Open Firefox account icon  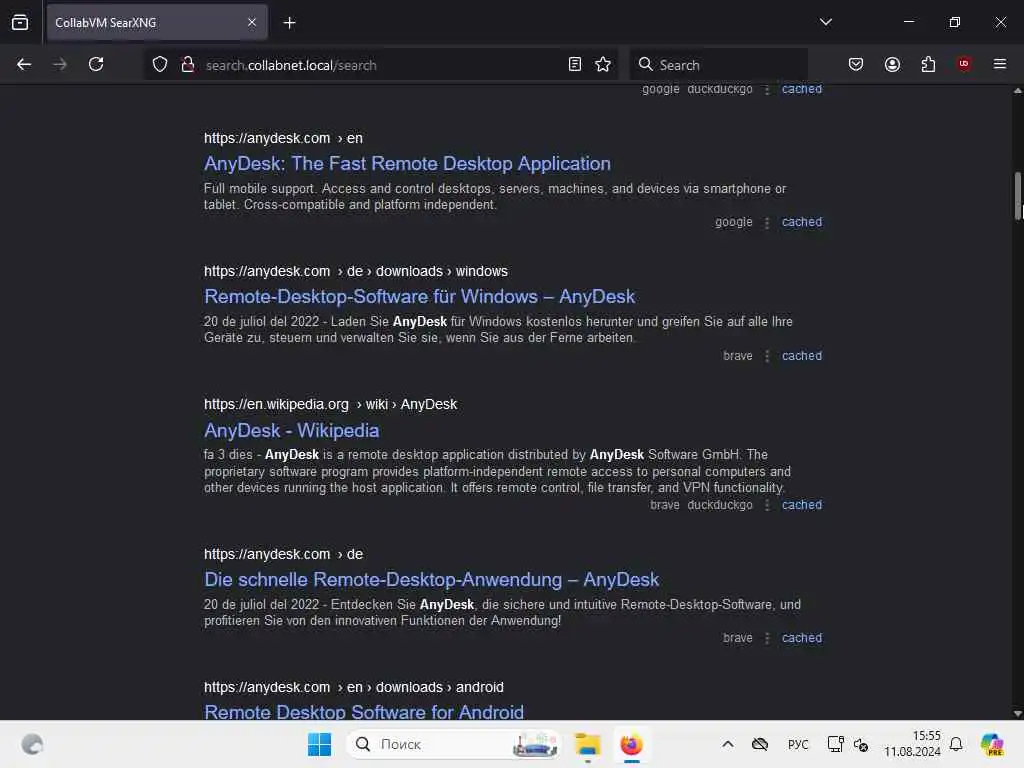[x=892, y=65]
